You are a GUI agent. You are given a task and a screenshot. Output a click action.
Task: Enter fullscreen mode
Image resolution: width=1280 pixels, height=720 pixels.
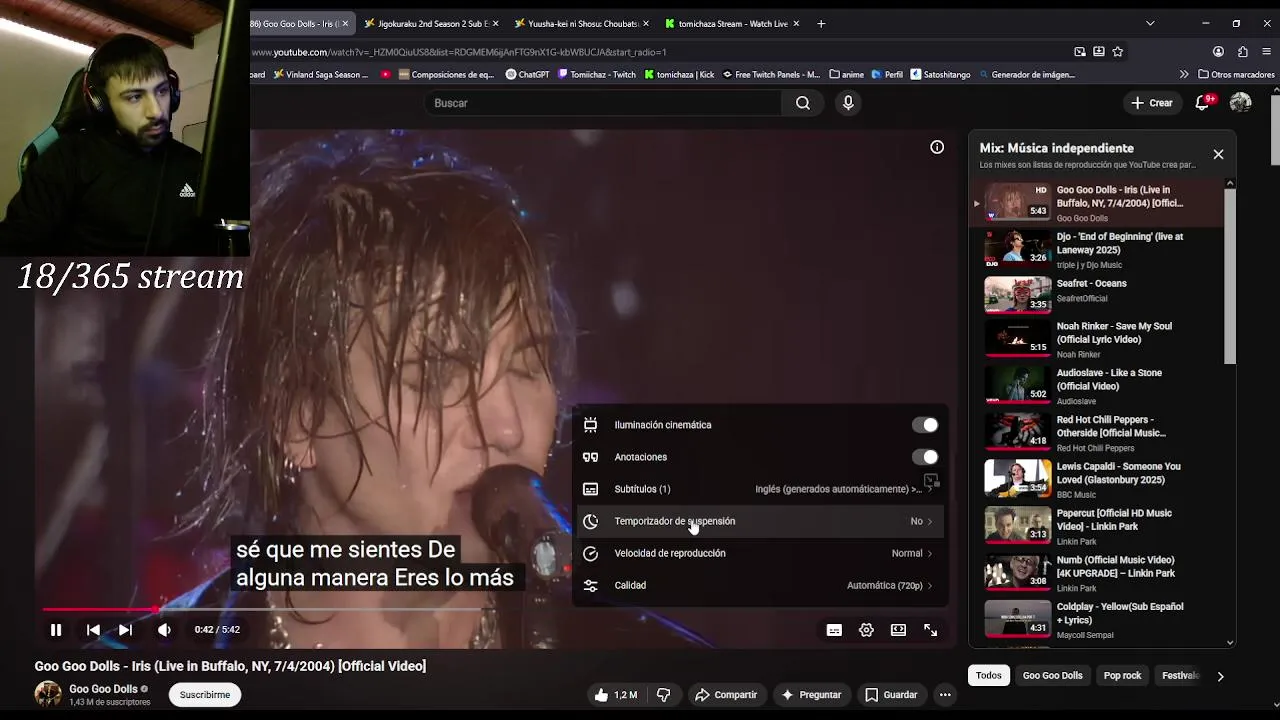tap(930, 630)
